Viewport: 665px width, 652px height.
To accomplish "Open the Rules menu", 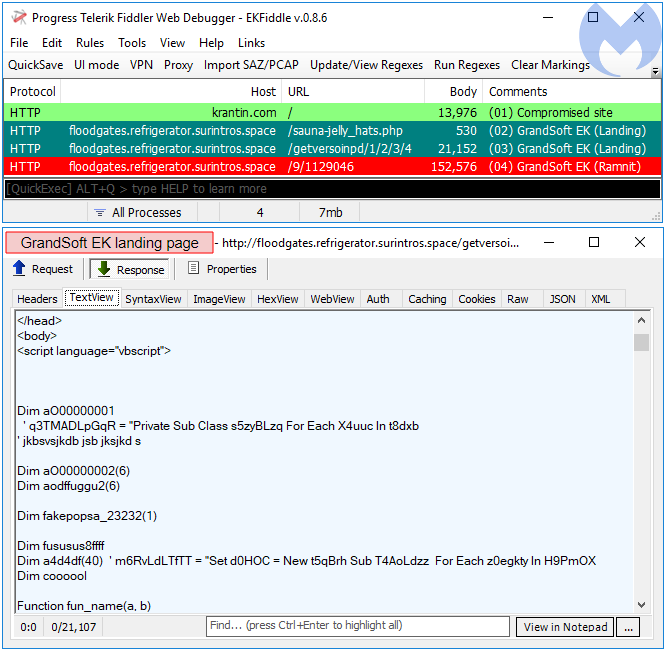I will [90, 43].
